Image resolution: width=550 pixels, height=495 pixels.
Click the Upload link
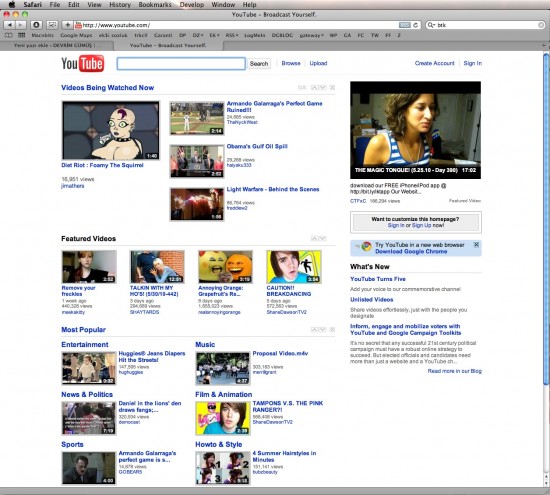pyautogui.click(x=318, y=63)
